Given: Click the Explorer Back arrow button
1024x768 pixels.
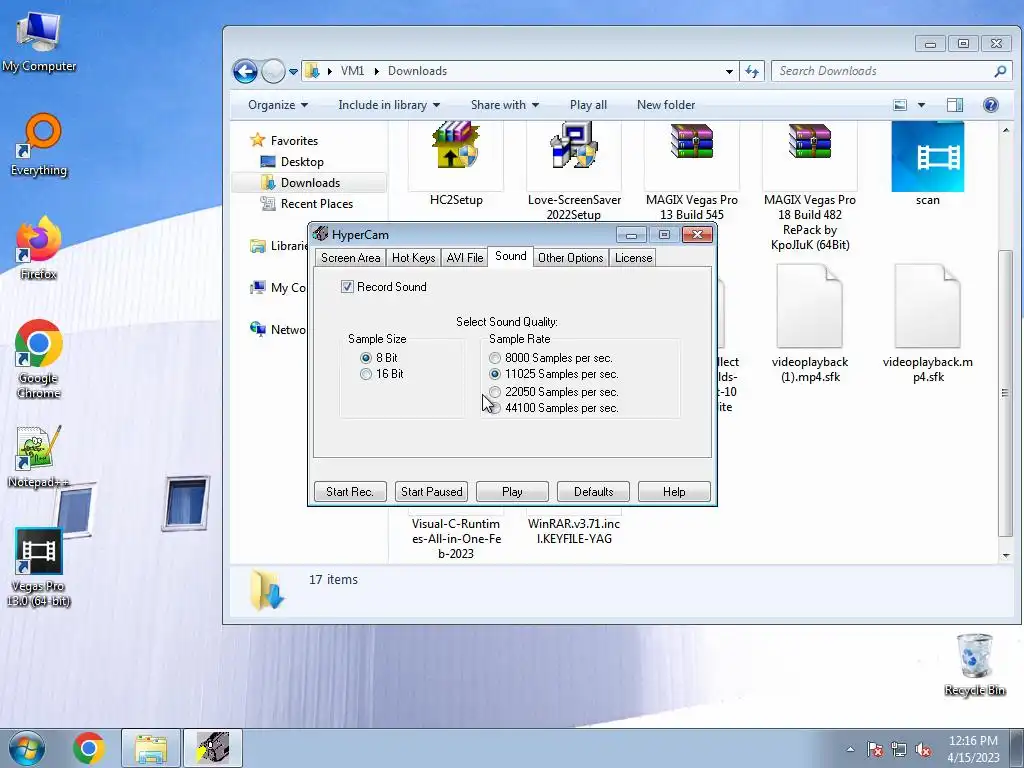Looking at the screenshot, I should [246, 71].
